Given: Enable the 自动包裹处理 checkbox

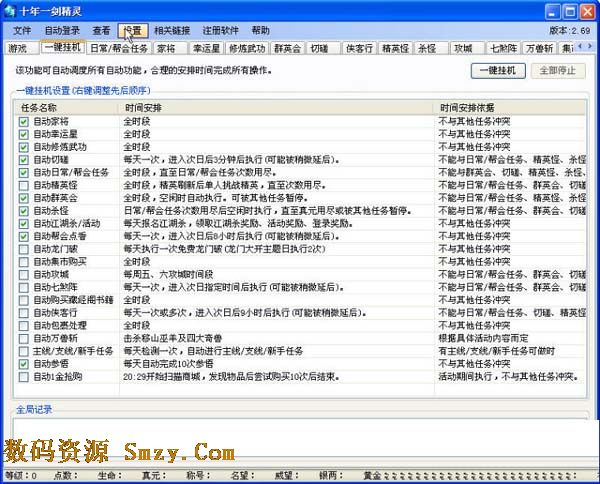Looking at the screenshot, I should pos(24,326).
